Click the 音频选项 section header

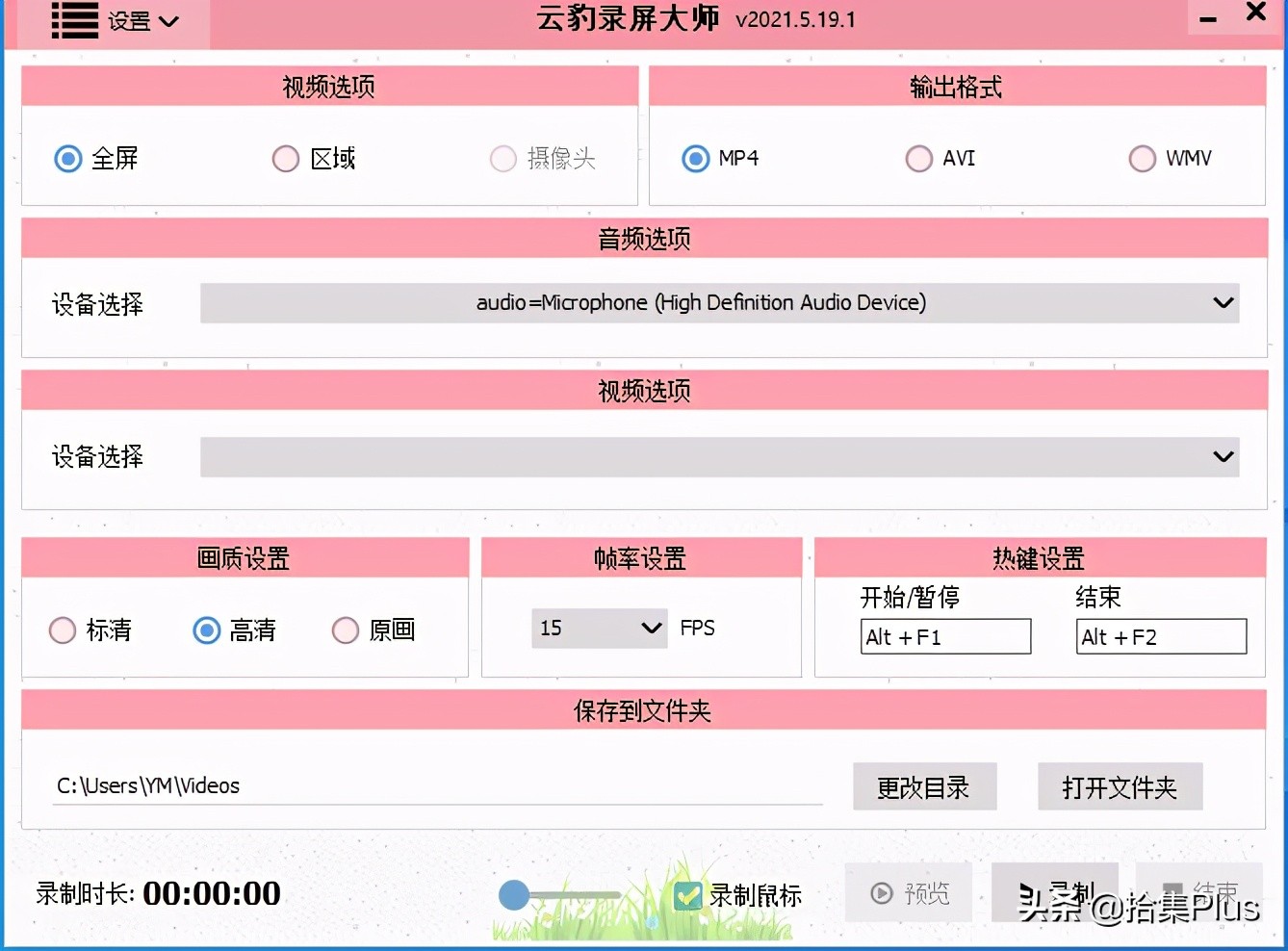click(644, 239)
